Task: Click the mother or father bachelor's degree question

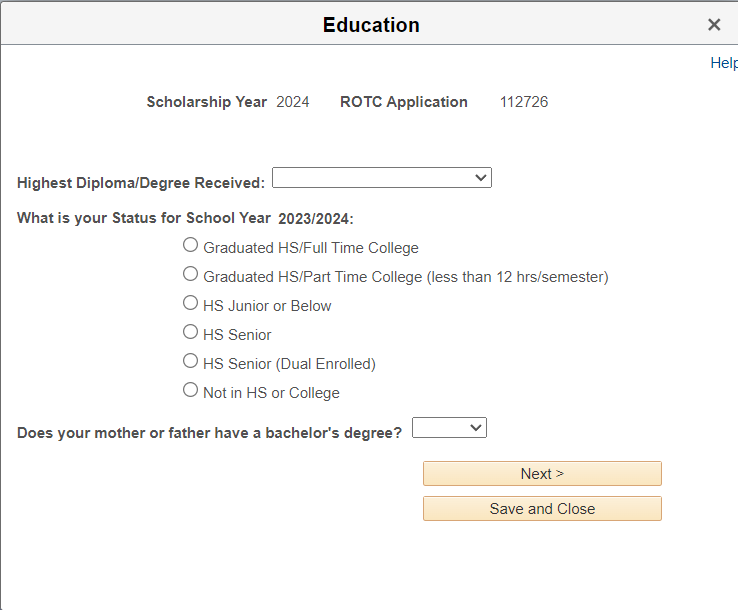Action: 210,433
